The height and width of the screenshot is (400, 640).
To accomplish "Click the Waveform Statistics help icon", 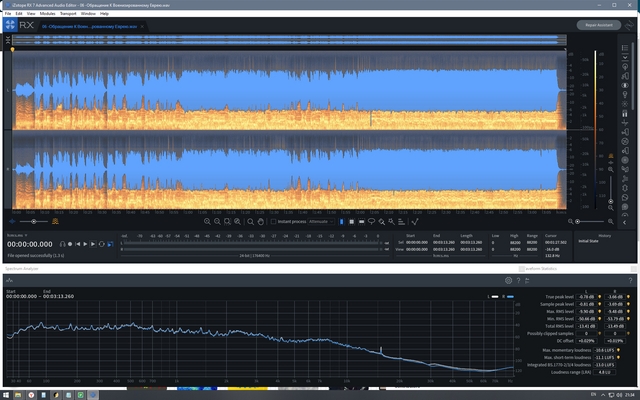I will 630,281.
